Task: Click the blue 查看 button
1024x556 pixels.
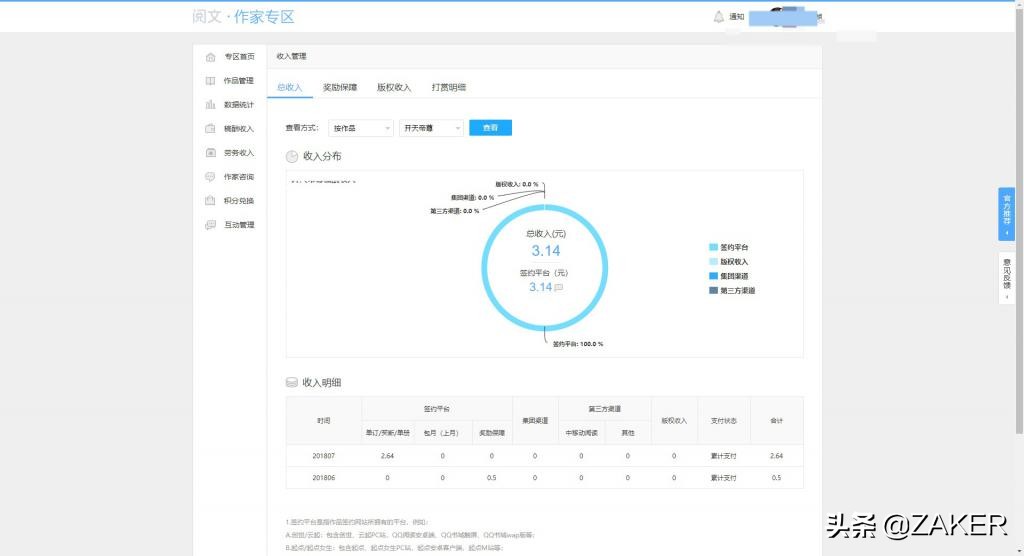Action: pos(490,128)
